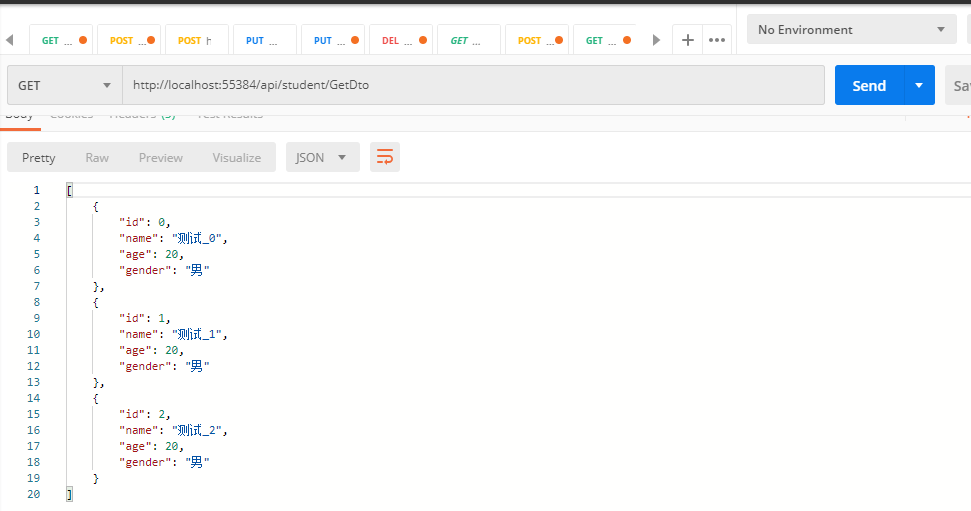
Task: Switch to Preview response view
Action: (161, 158)
